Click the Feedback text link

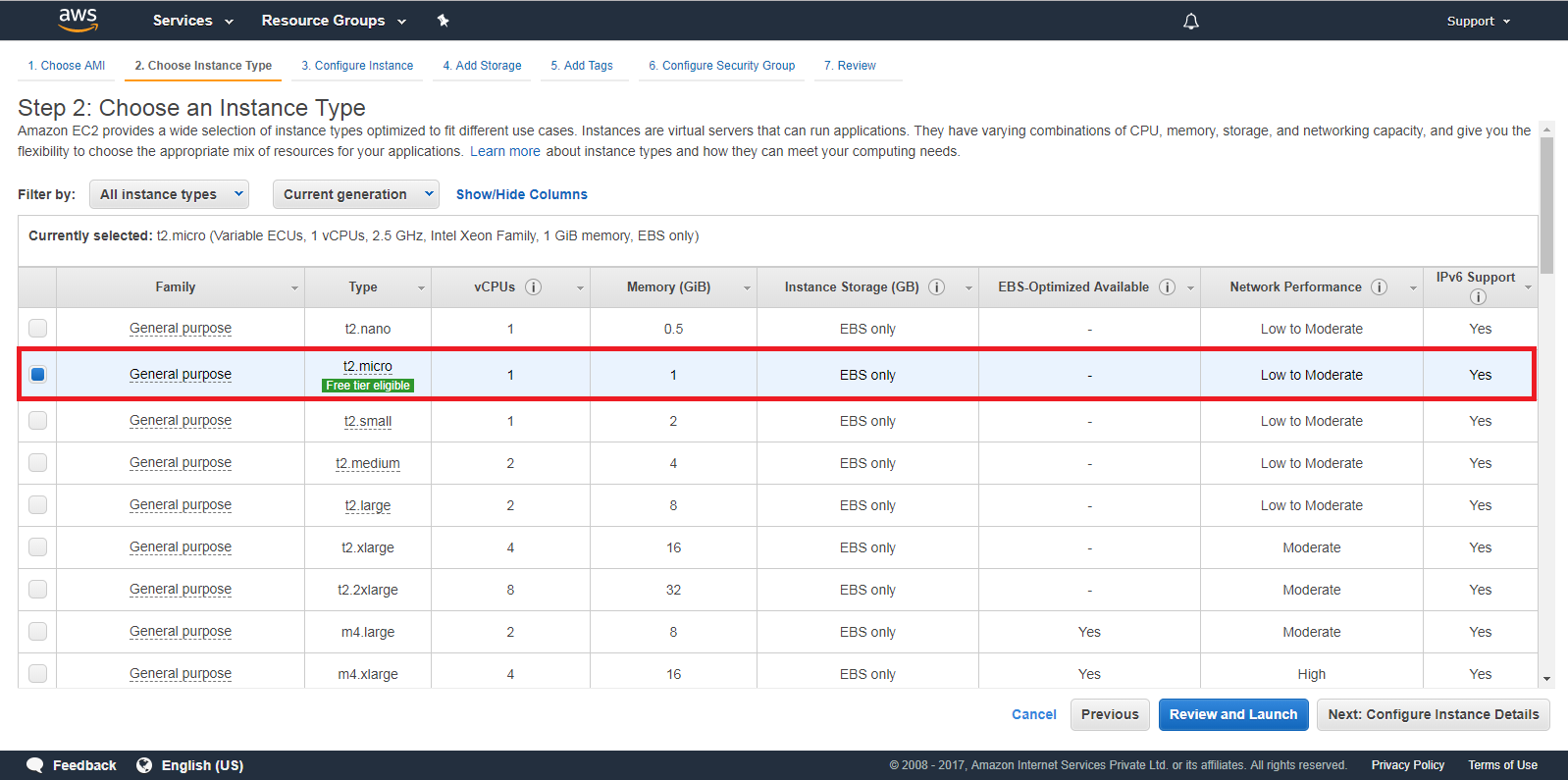(84, 765)
